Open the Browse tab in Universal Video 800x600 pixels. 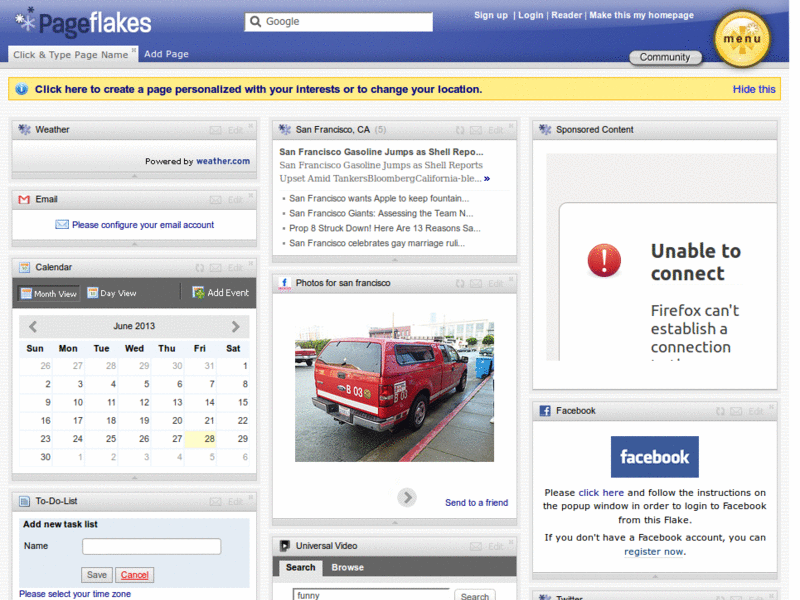(347, 567)
